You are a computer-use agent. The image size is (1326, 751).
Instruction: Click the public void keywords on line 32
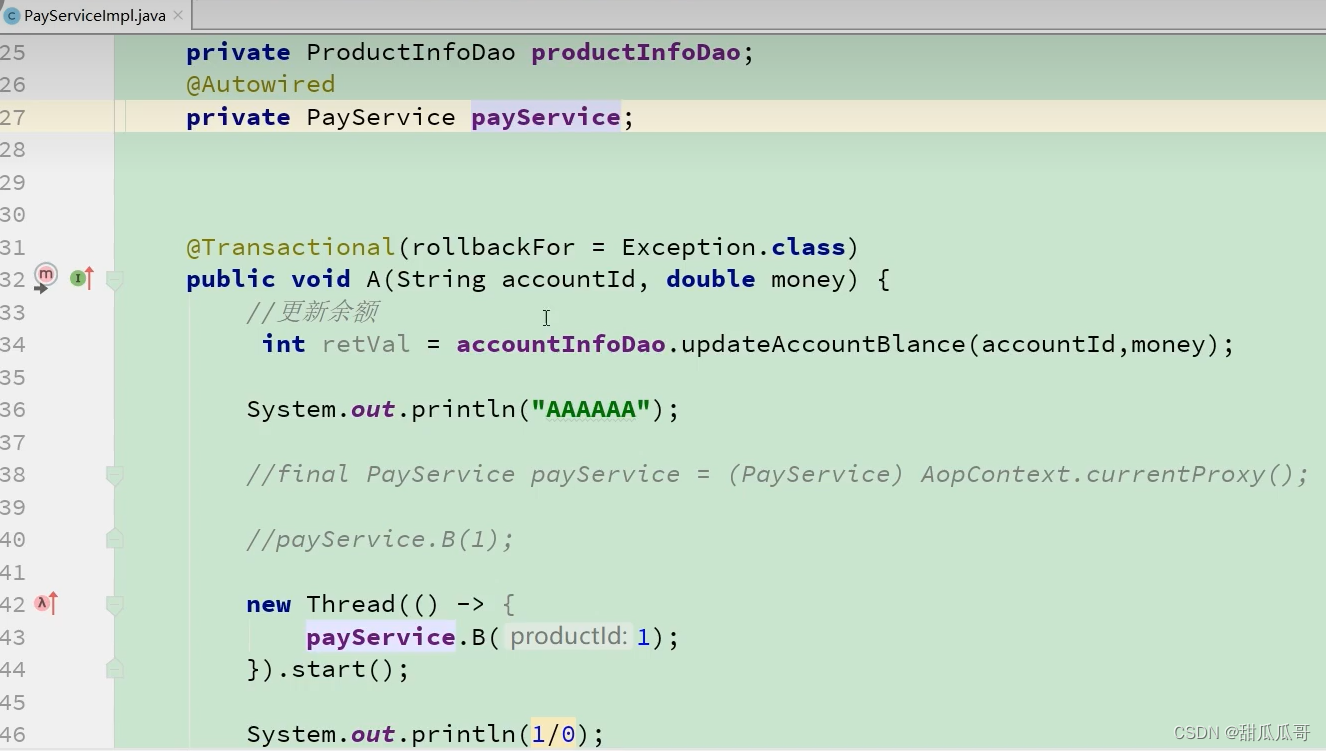268,279
